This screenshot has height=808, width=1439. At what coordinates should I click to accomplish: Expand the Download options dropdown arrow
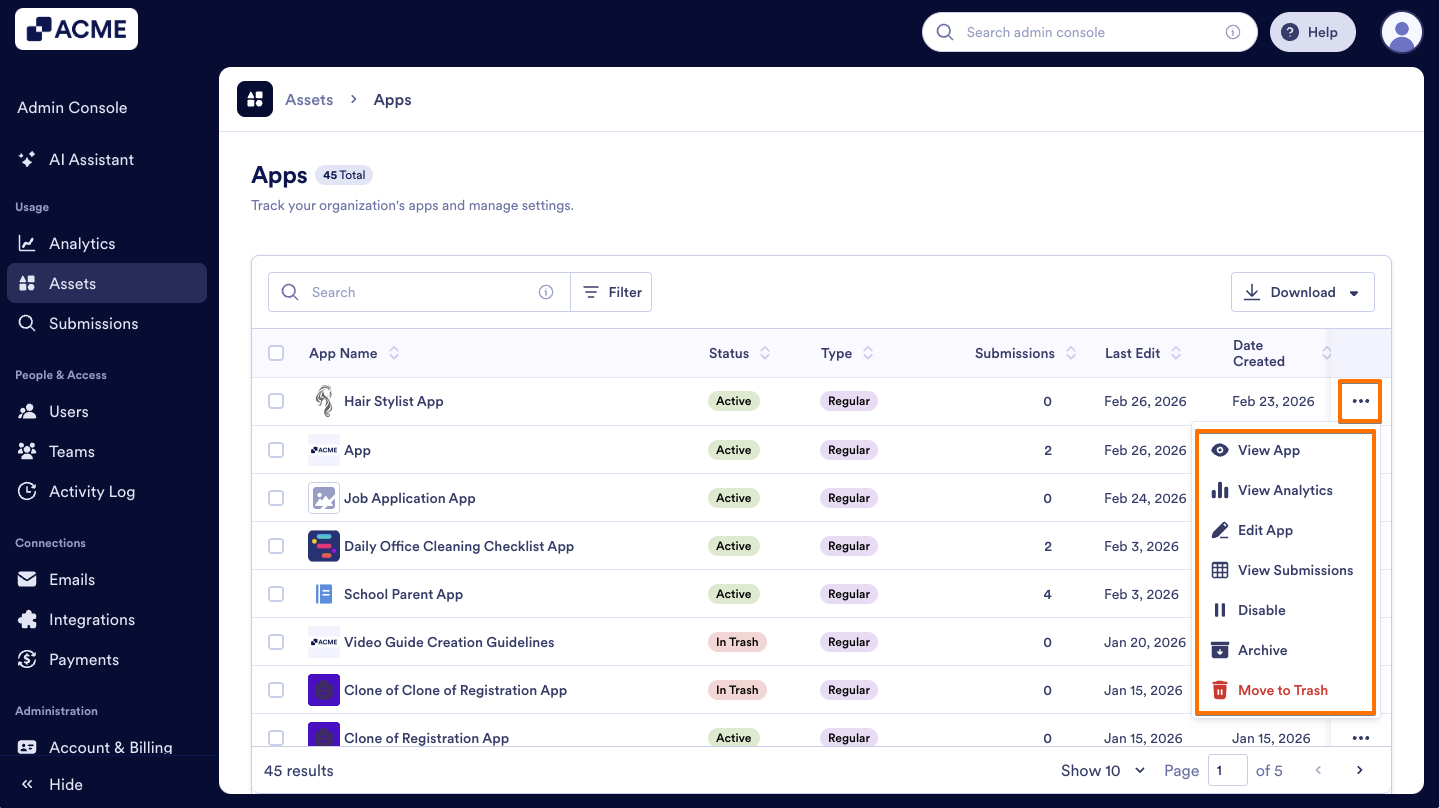(1356, 291)
